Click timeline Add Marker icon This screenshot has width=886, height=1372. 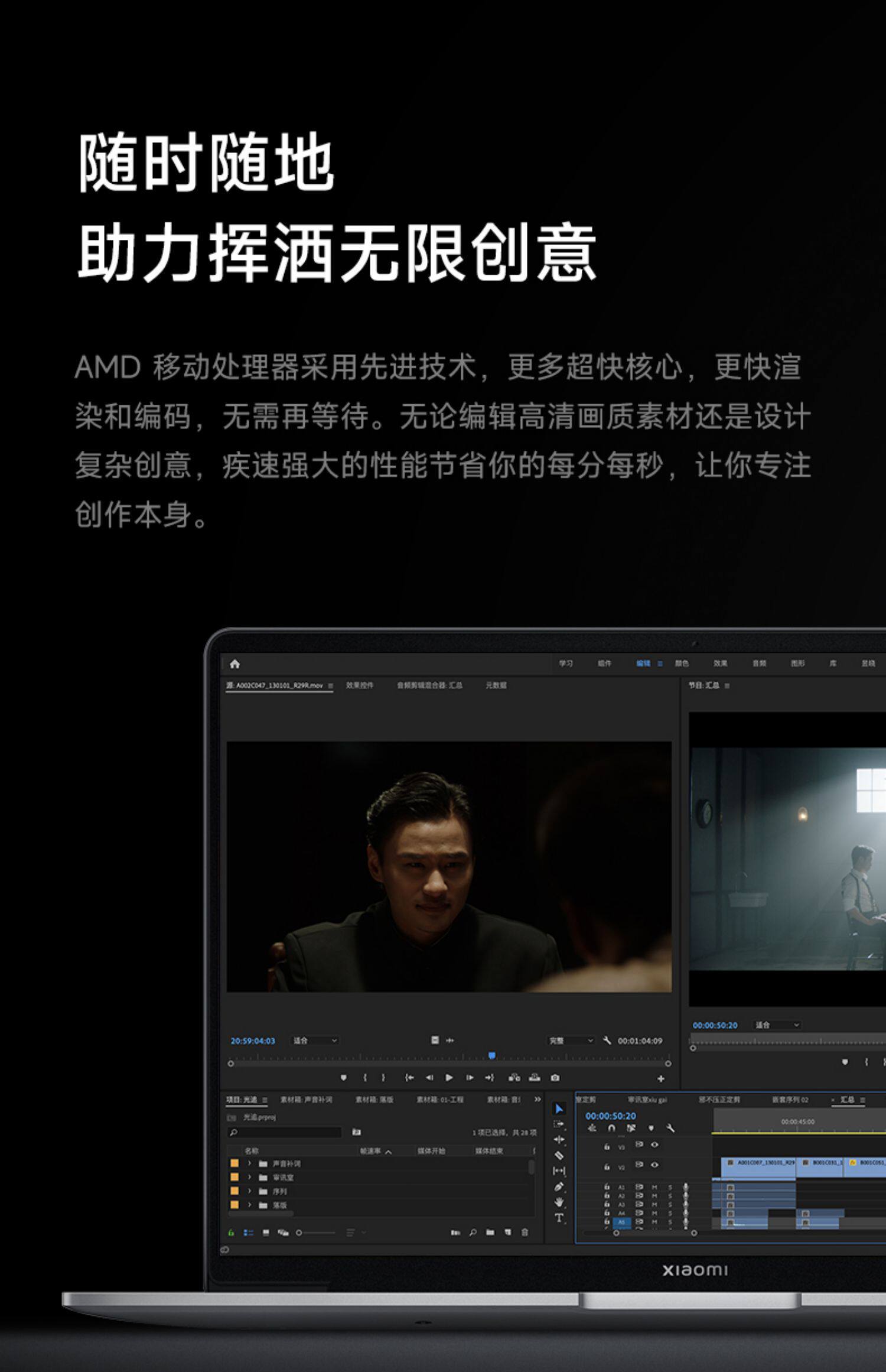click(651, 1128)
